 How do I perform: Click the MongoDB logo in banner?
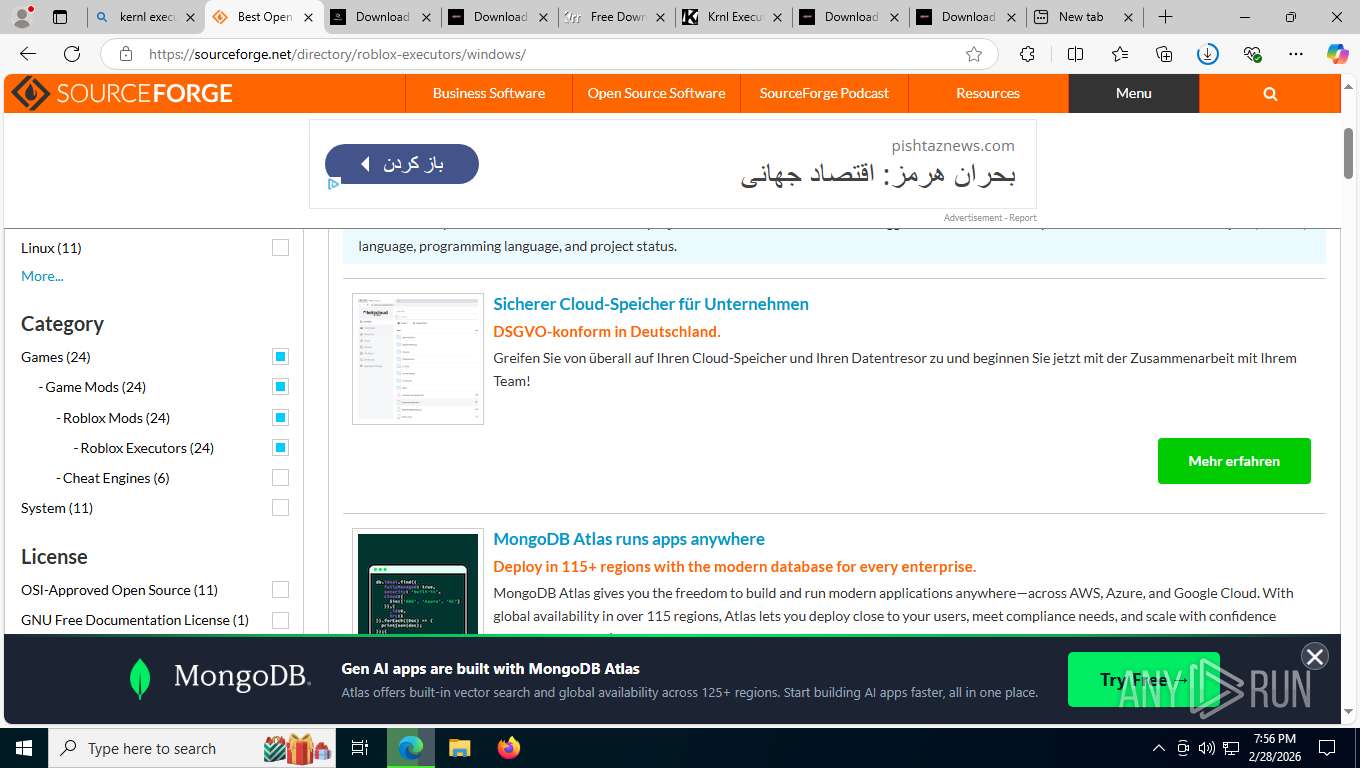point(220,677)
